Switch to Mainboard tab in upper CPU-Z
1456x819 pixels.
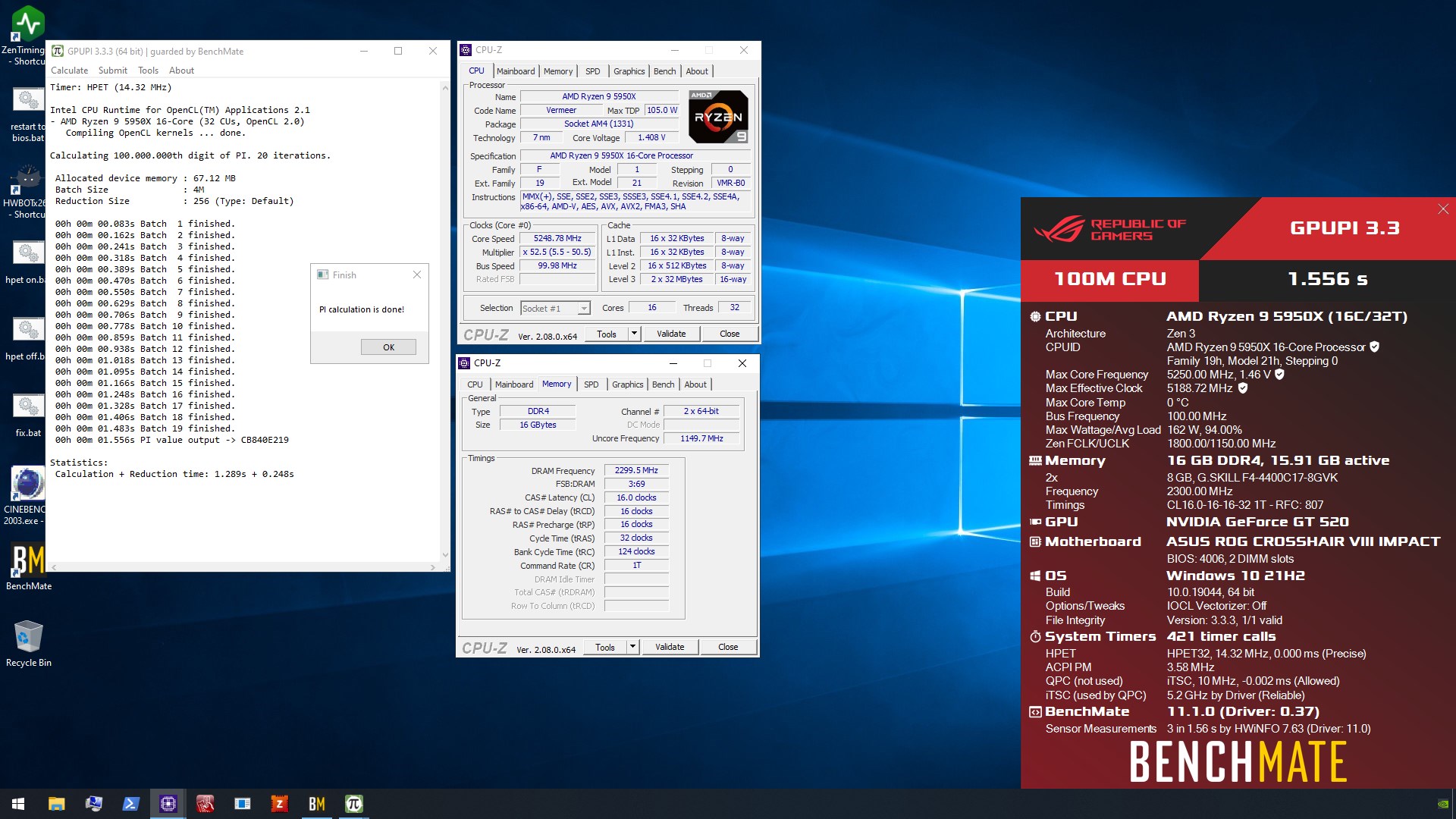516,71
